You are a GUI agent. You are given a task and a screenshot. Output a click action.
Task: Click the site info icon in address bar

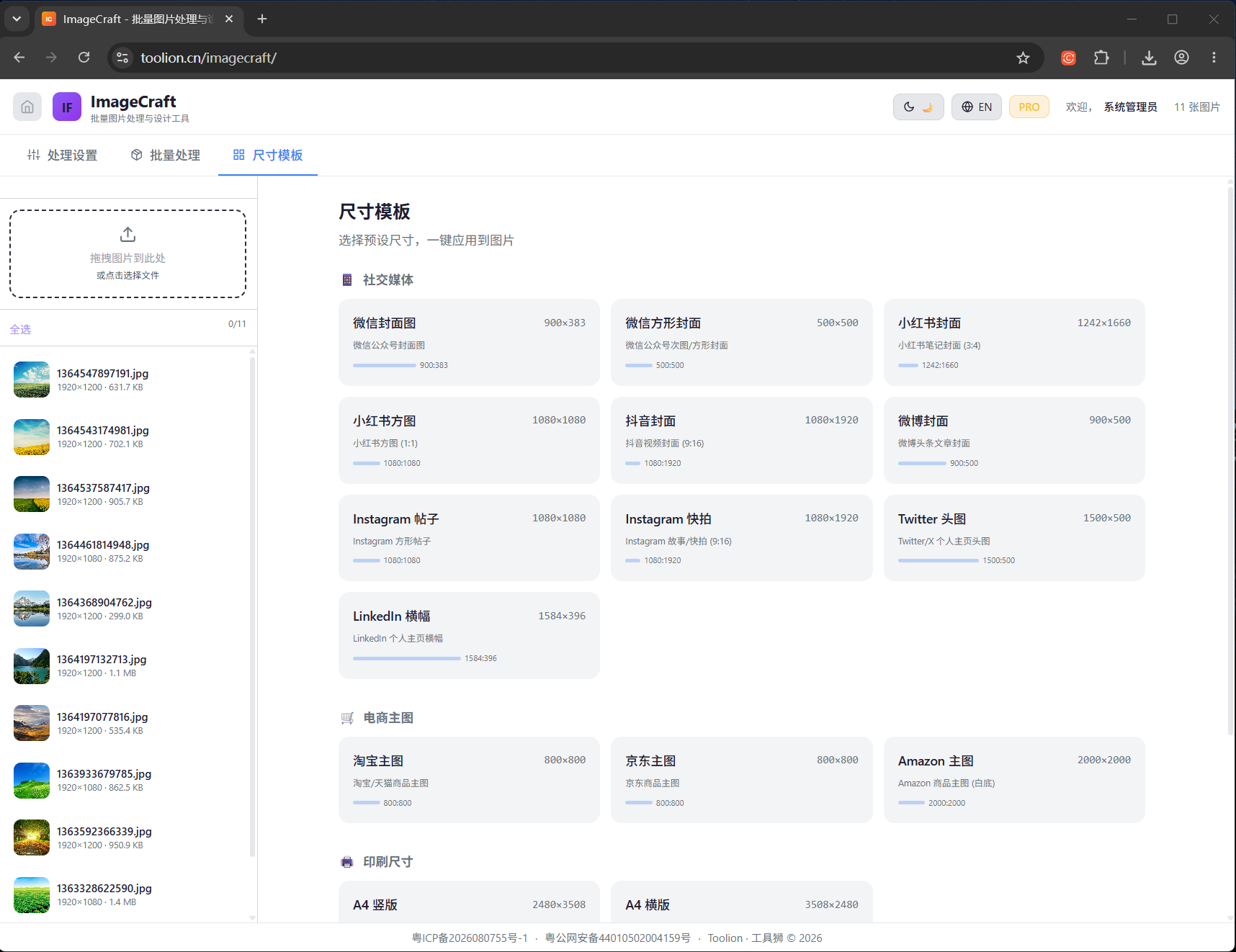coord(122,58)
